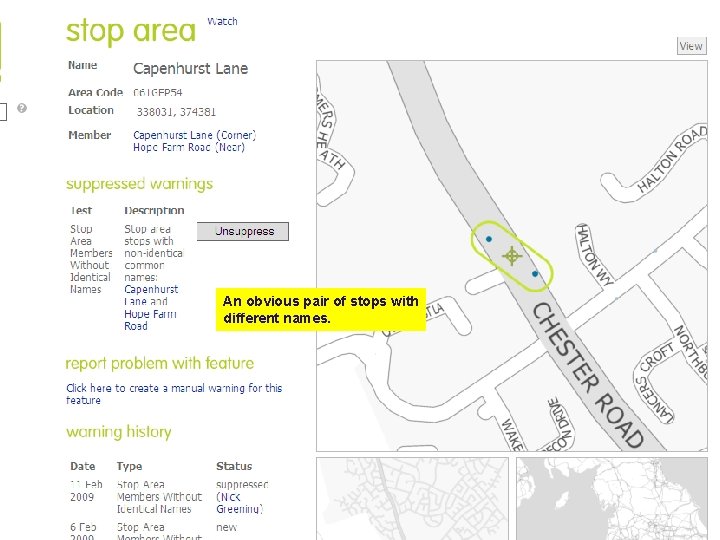This screenshot has width=720, height=540.
Task: Click the stop area centroid crosshair marker
Action: [512, 256]
